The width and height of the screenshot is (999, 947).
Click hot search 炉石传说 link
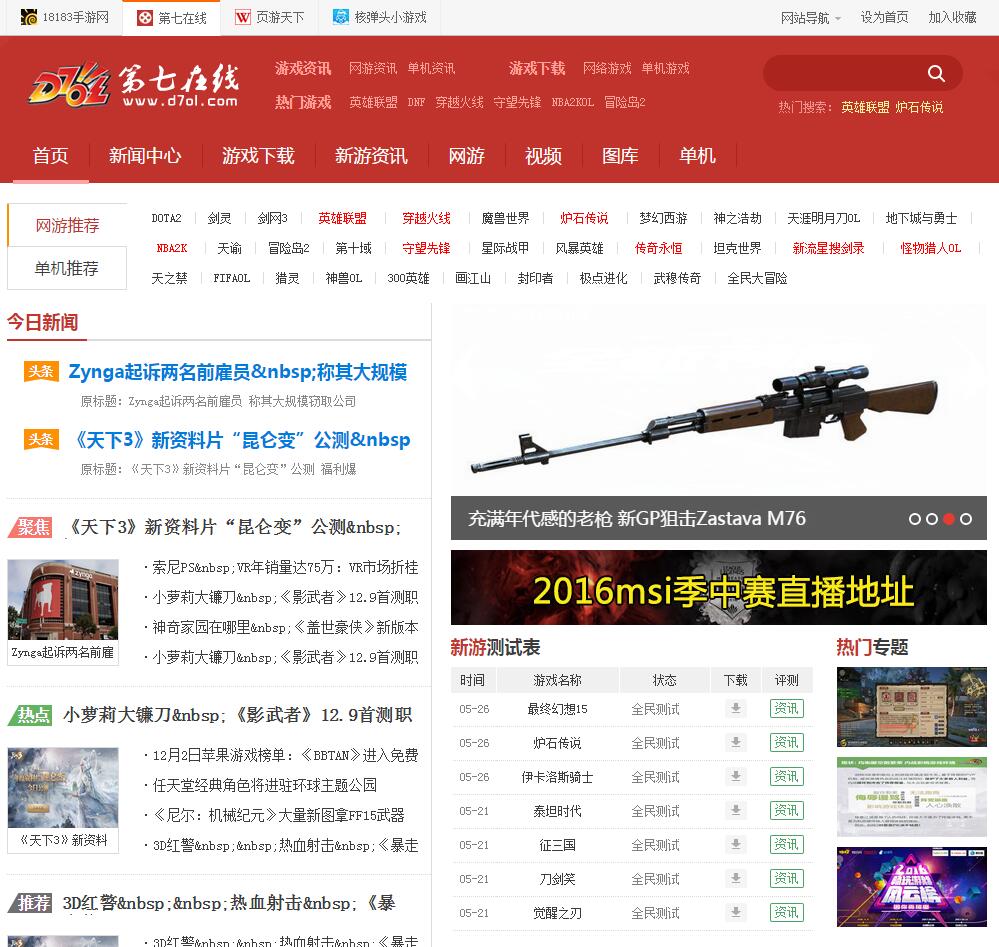(x=919, y=107)
